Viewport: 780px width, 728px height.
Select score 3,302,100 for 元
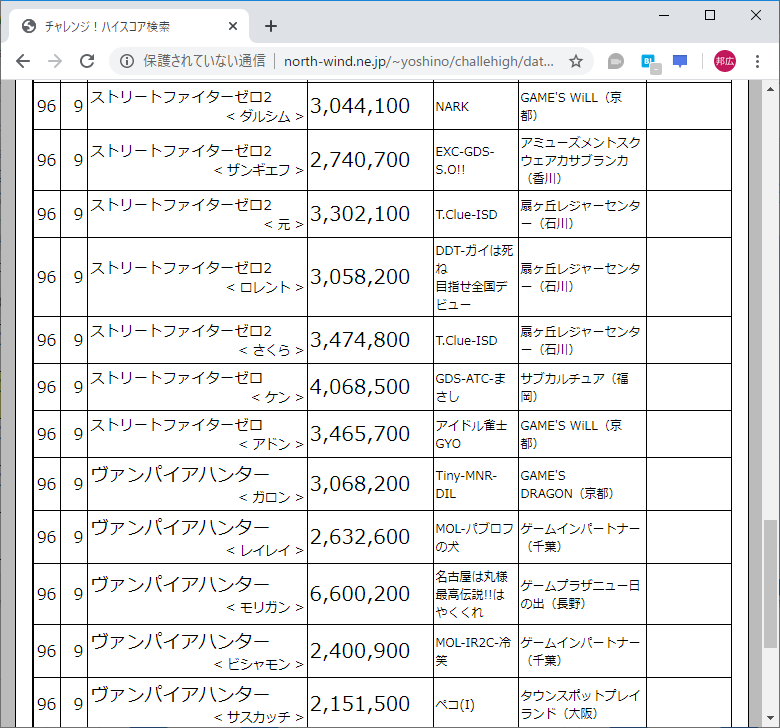pyautogui.click(x=360, y=214)
